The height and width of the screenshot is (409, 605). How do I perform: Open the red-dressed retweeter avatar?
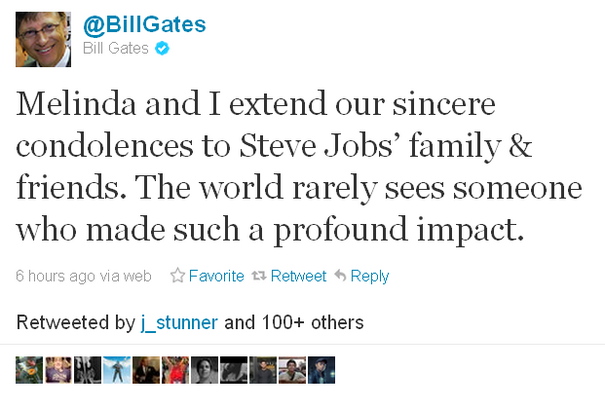point(175,370)
